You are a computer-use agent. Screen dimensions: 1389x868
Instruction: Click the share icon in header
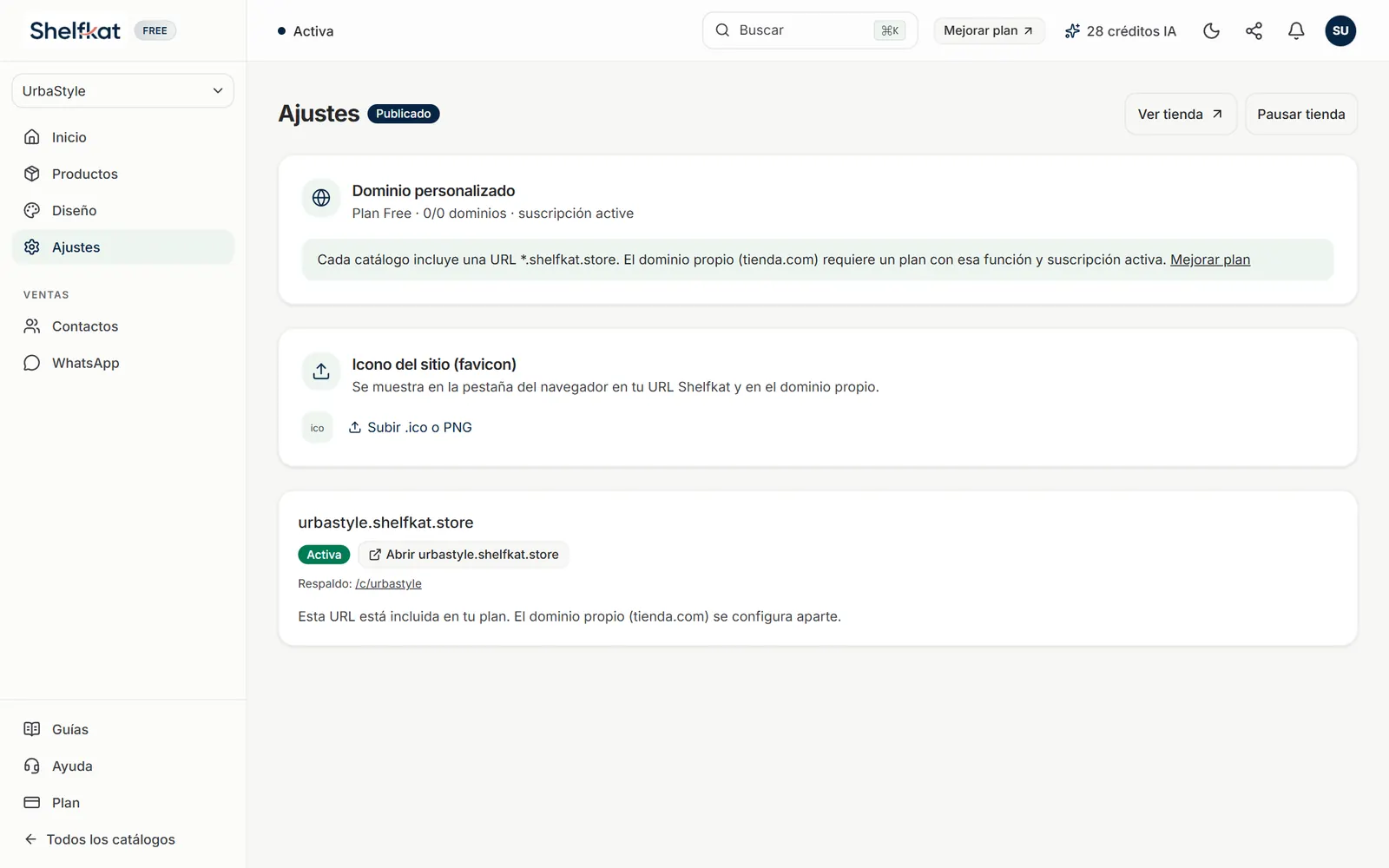click(x=1254, y=31)
